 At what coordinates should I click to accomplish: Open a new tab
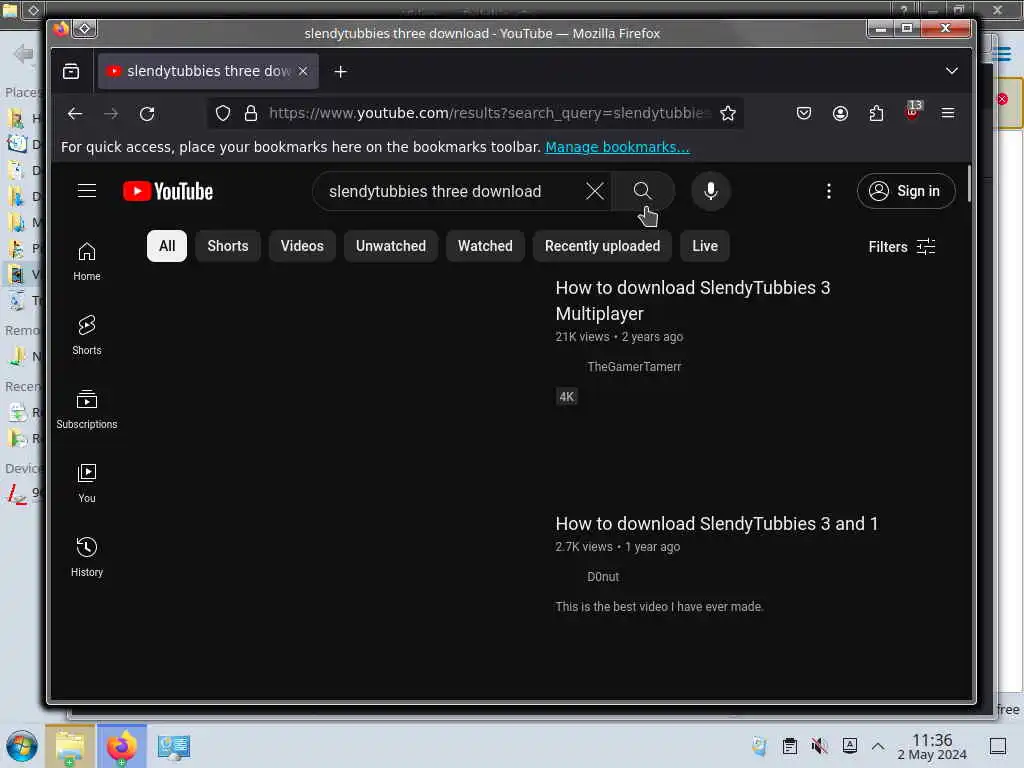pyautogui.click(x=340, y=71)
